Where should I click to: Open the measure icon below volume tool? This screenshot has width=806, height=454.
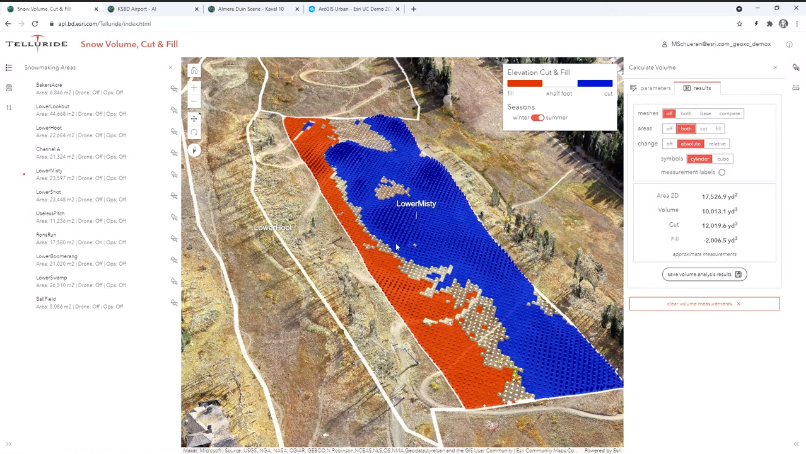pyautogui.click(x=796, y=87)
